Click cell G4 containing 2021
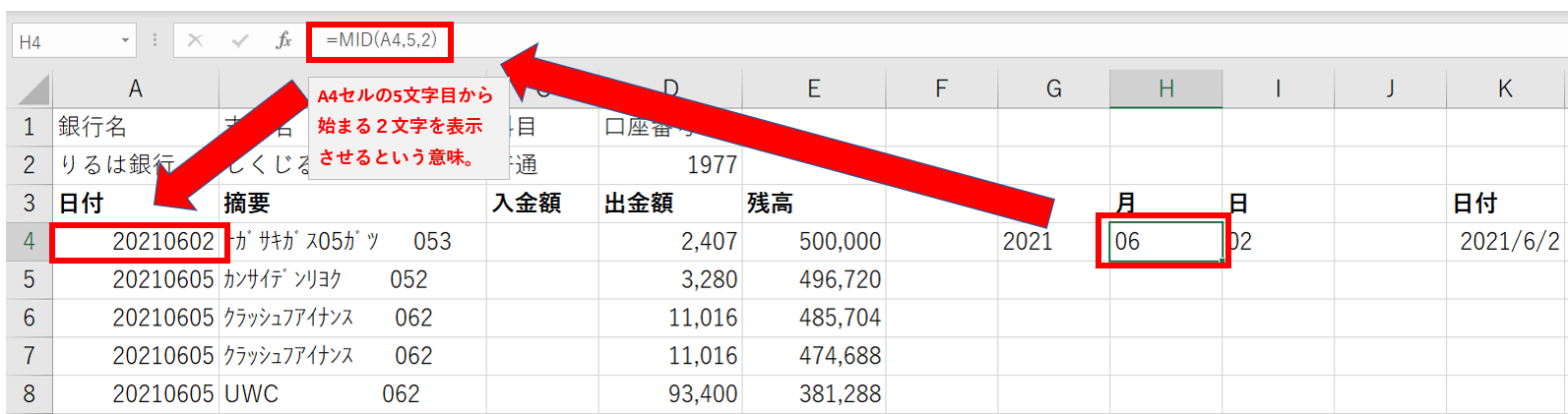This screenshot has width=1568, height=414. click(x=1053, y=242)
